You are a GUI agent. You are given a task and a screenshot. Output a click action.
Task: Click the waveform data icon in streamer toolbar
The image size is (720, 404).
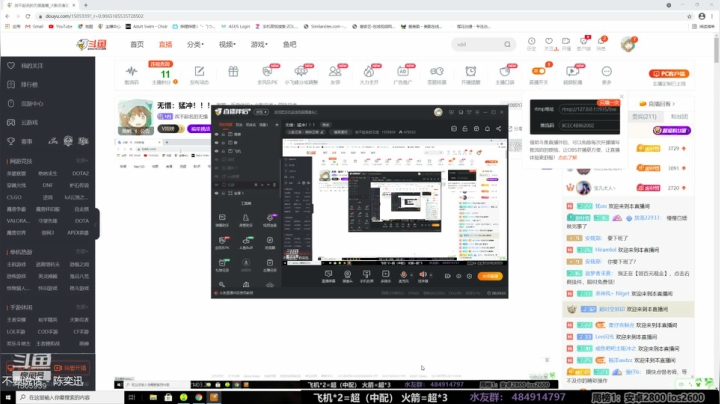[132, 71]
